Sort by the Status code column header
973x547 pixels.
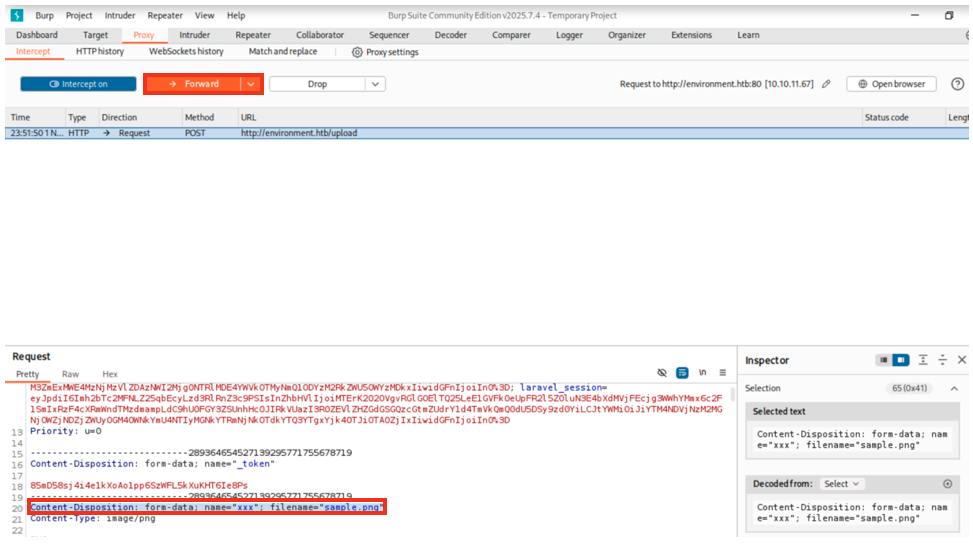(x=886, y=117)
